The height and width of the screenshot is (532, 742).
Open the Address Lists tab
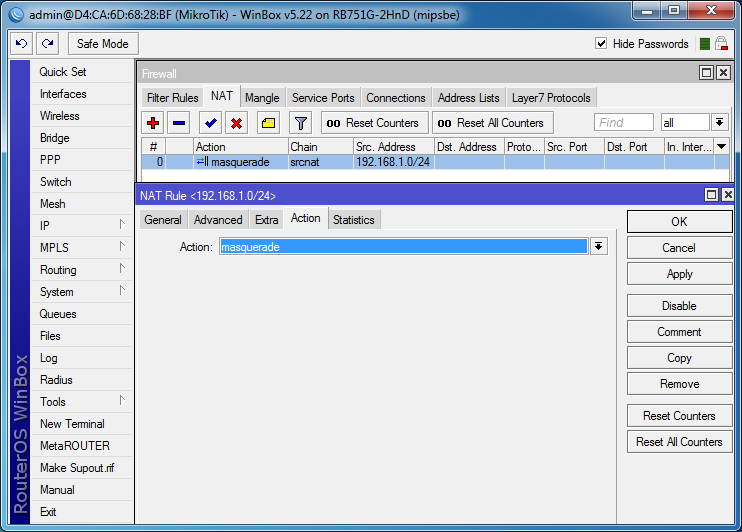point(468,98)
